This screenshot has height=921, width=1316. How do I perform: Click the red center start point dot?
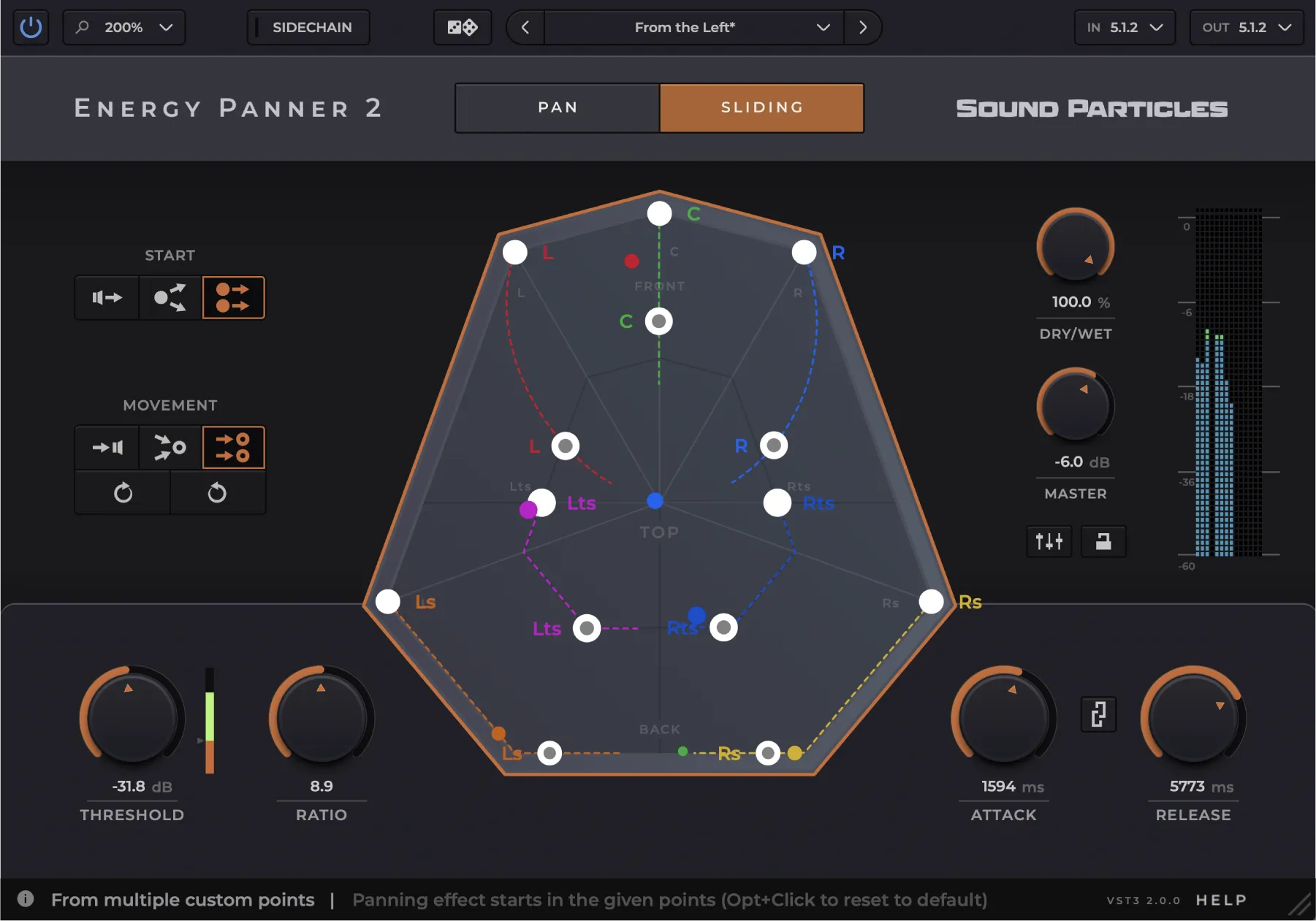(632, 261)
